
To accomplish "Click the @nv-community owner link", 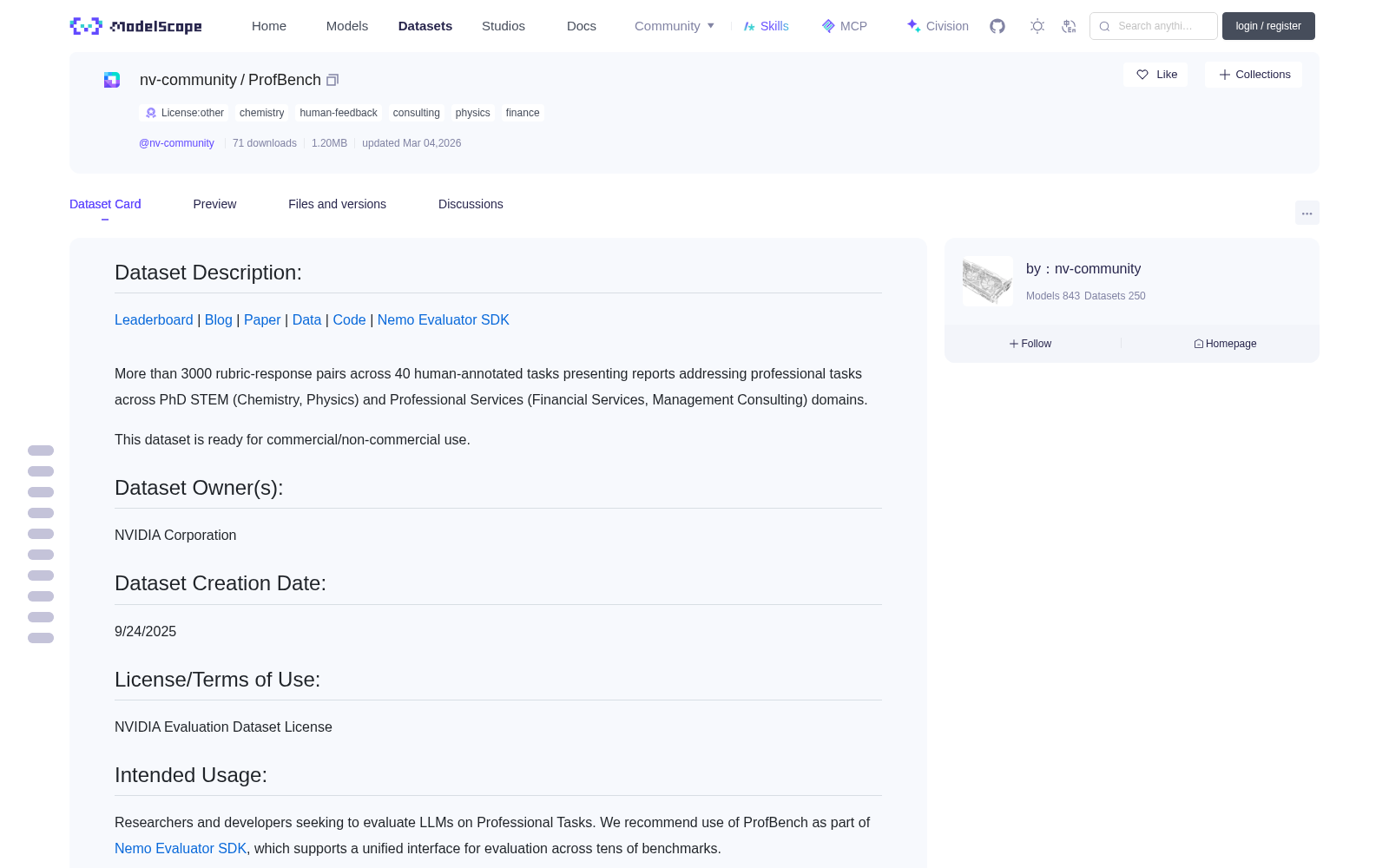I will pos(176,143).
